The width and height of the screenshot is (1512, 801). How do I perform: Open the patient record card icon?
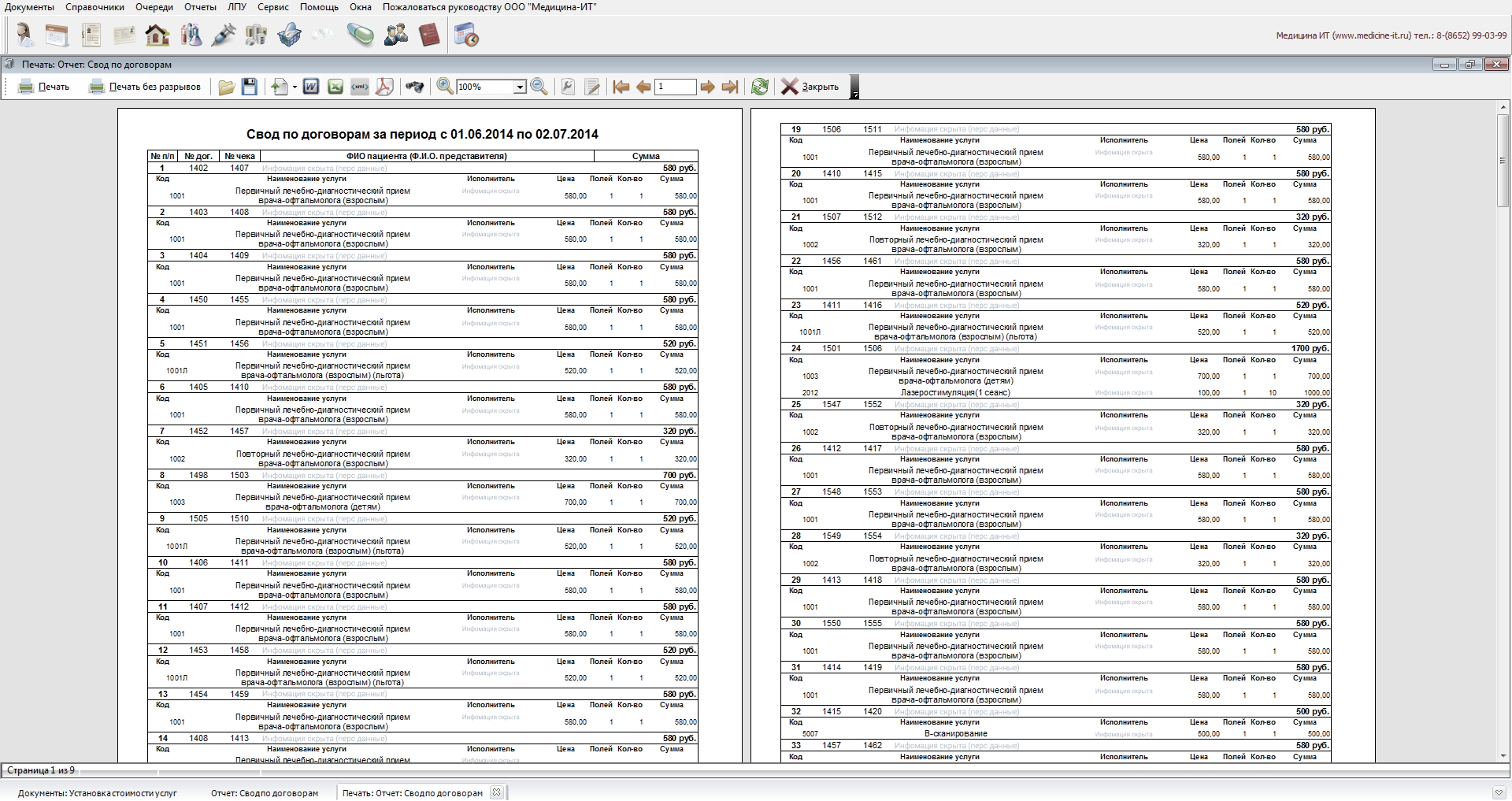[x=91, y=35]
